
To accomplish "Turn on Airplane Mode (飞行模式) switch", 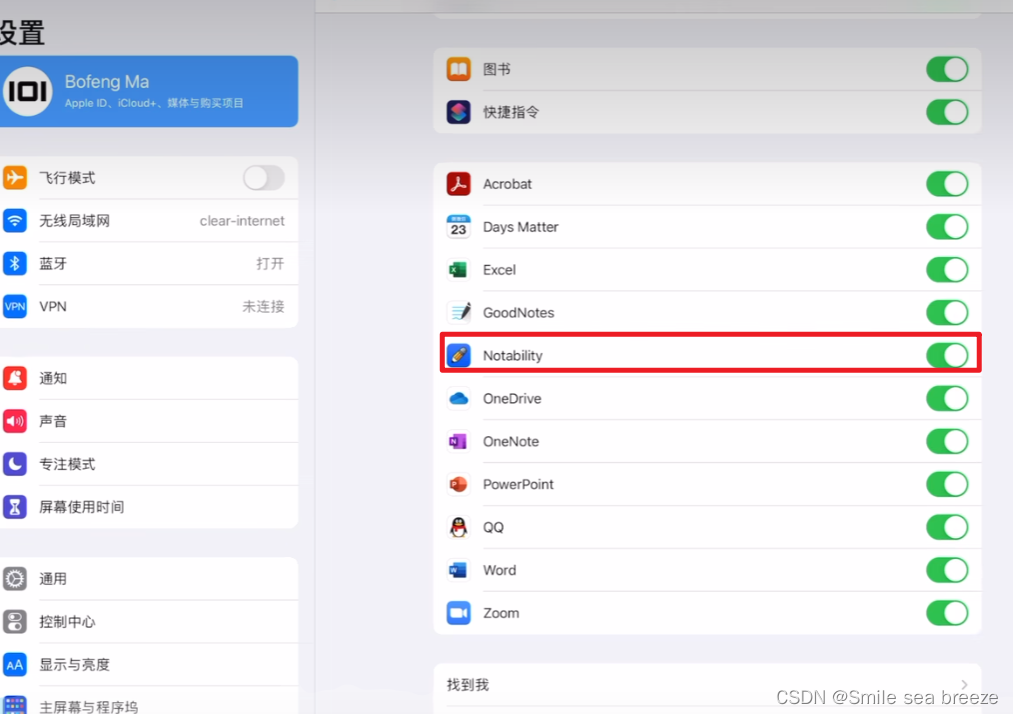I will (264, 178).
